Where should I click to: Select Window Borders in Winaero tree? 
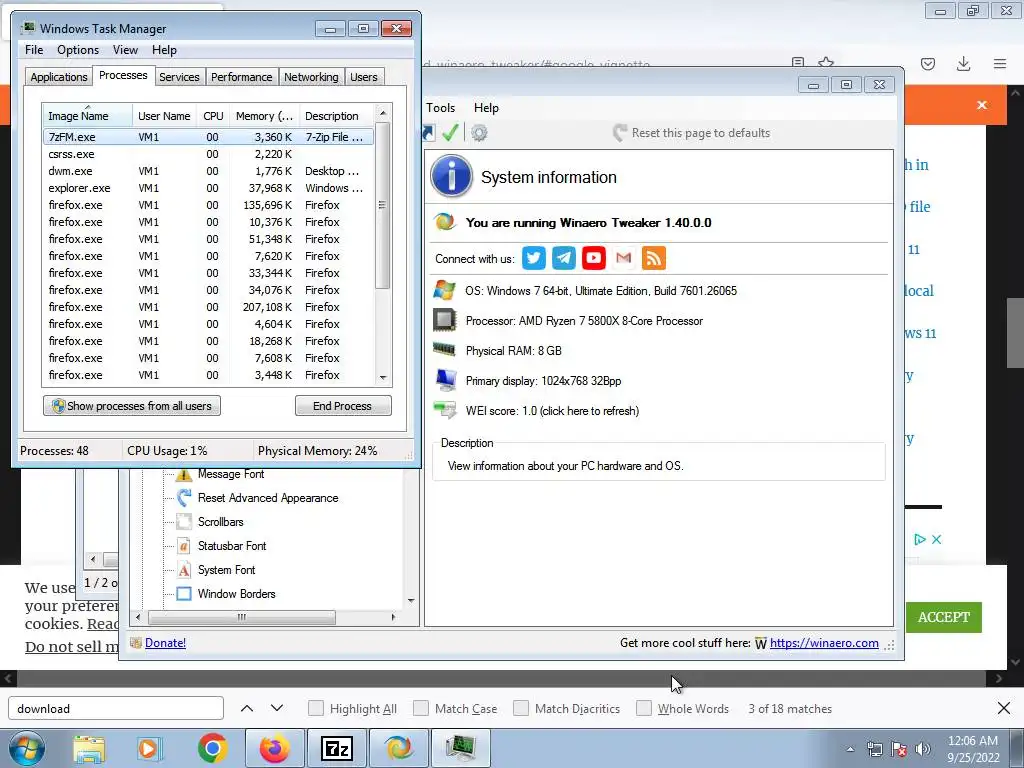[x=236, y=594]
